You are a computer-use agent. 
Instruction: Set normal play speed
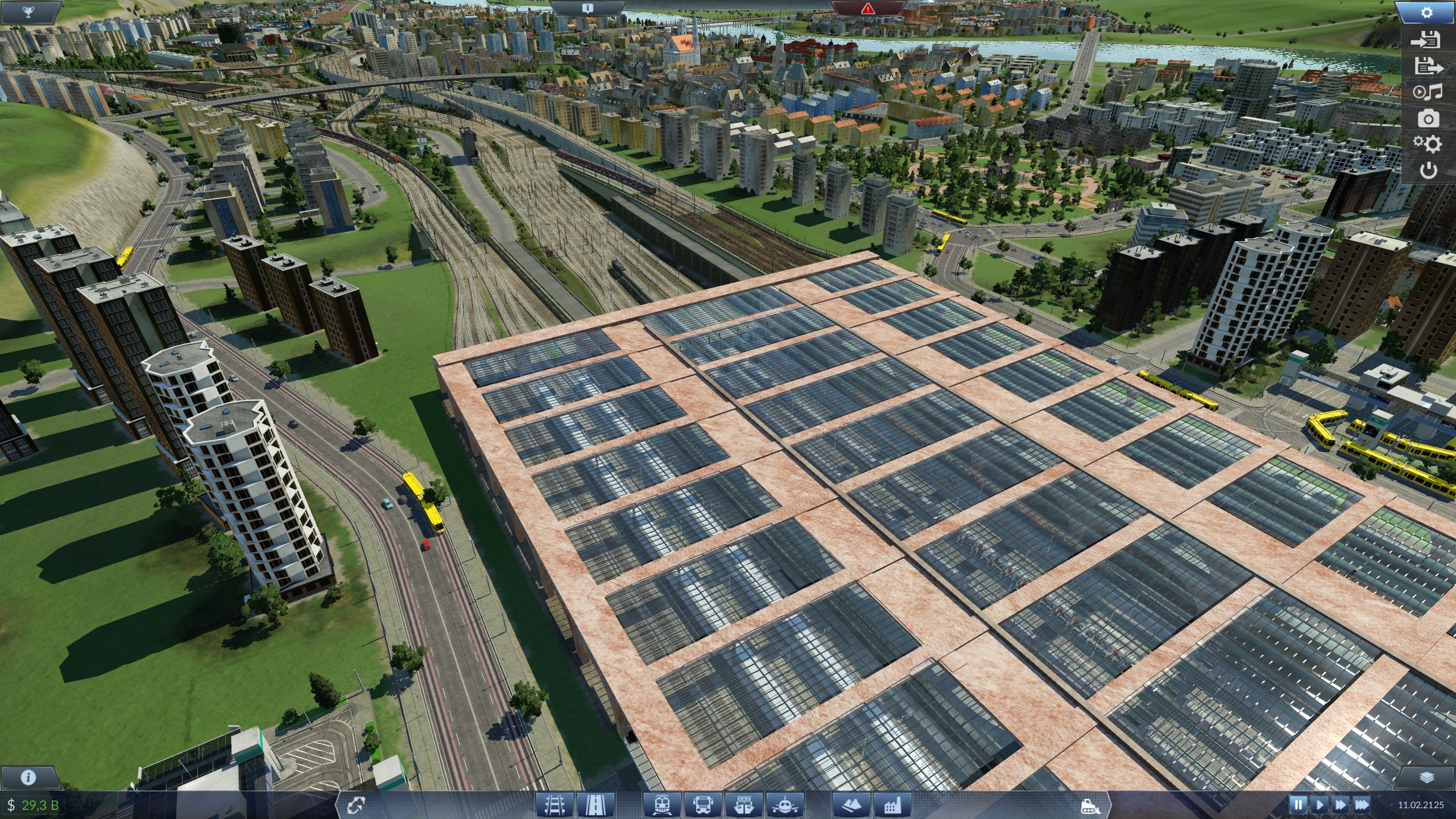tap(1319, 805)
